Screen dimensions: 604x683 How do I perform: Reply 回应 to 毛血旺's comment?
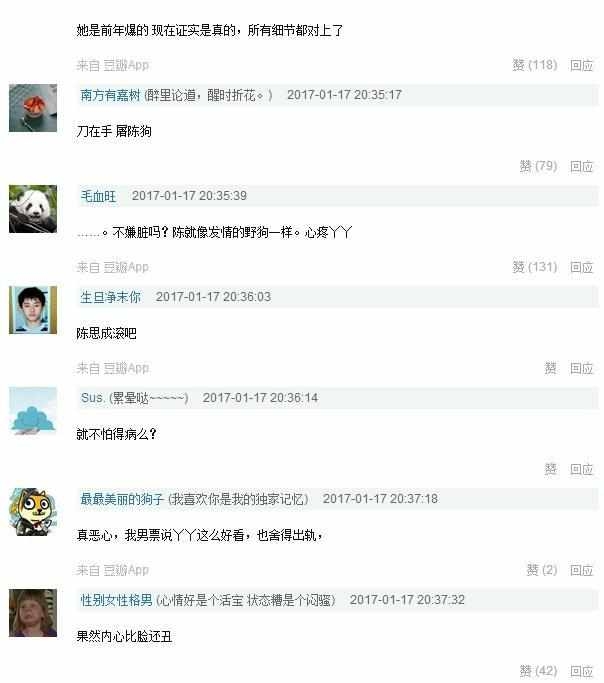(582, 267)
